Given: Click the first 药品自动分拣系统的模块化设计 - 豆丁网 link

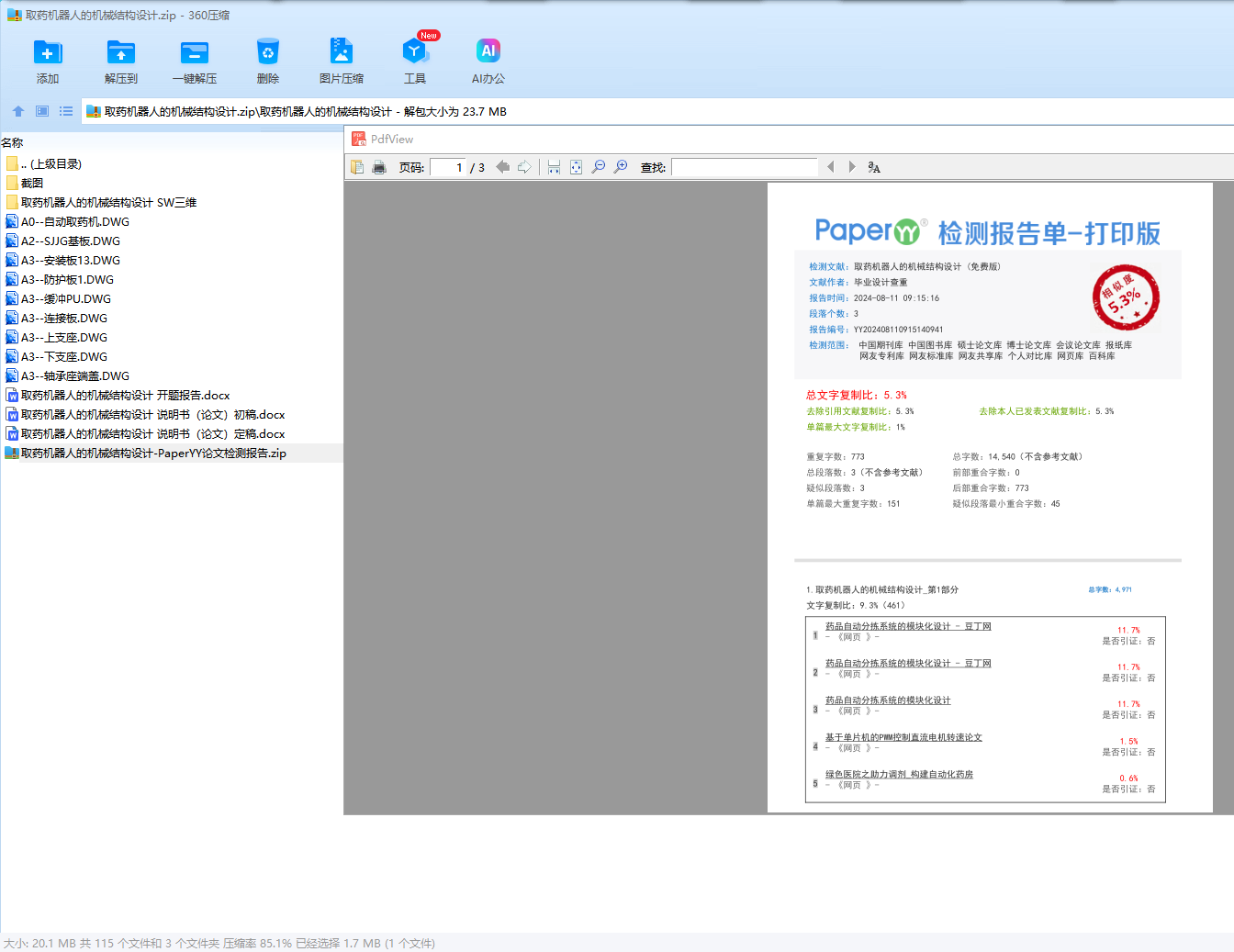Looking at the screenshot, I should coord(908,626).
